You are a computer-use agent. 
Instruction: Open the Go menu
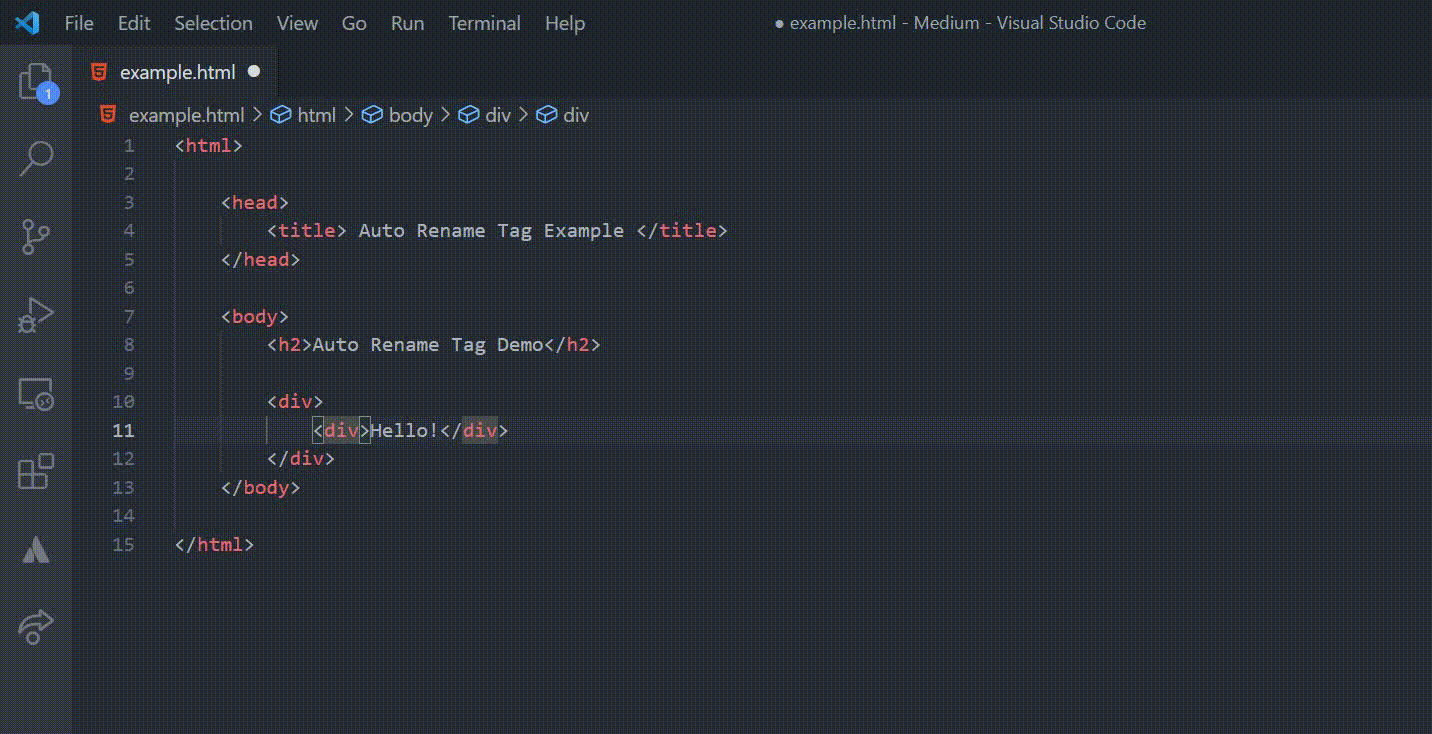354,23
